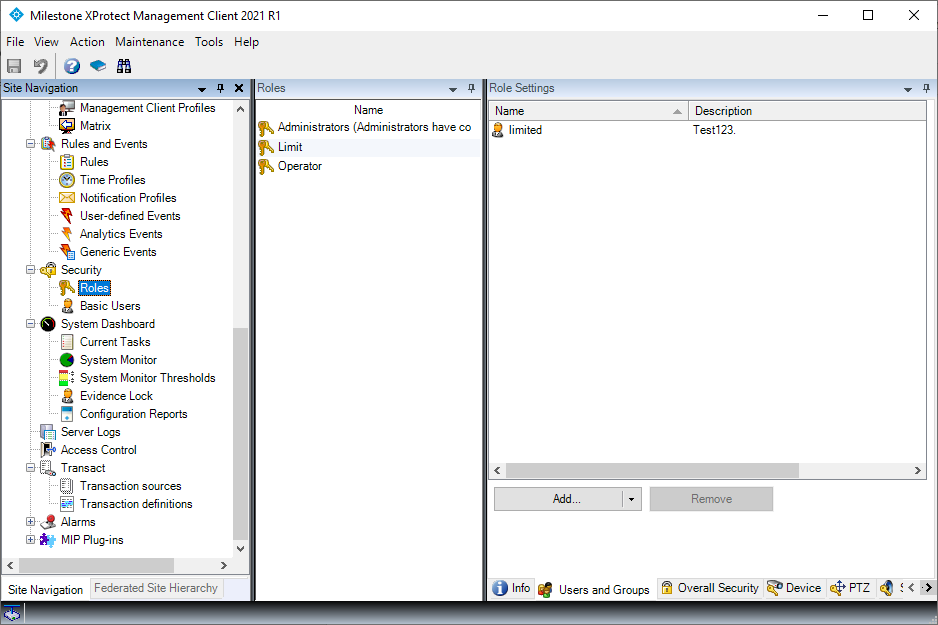Click the Matrix icon in Site Navigation
This screenshot has width=938, height=625.
point(66,125)
